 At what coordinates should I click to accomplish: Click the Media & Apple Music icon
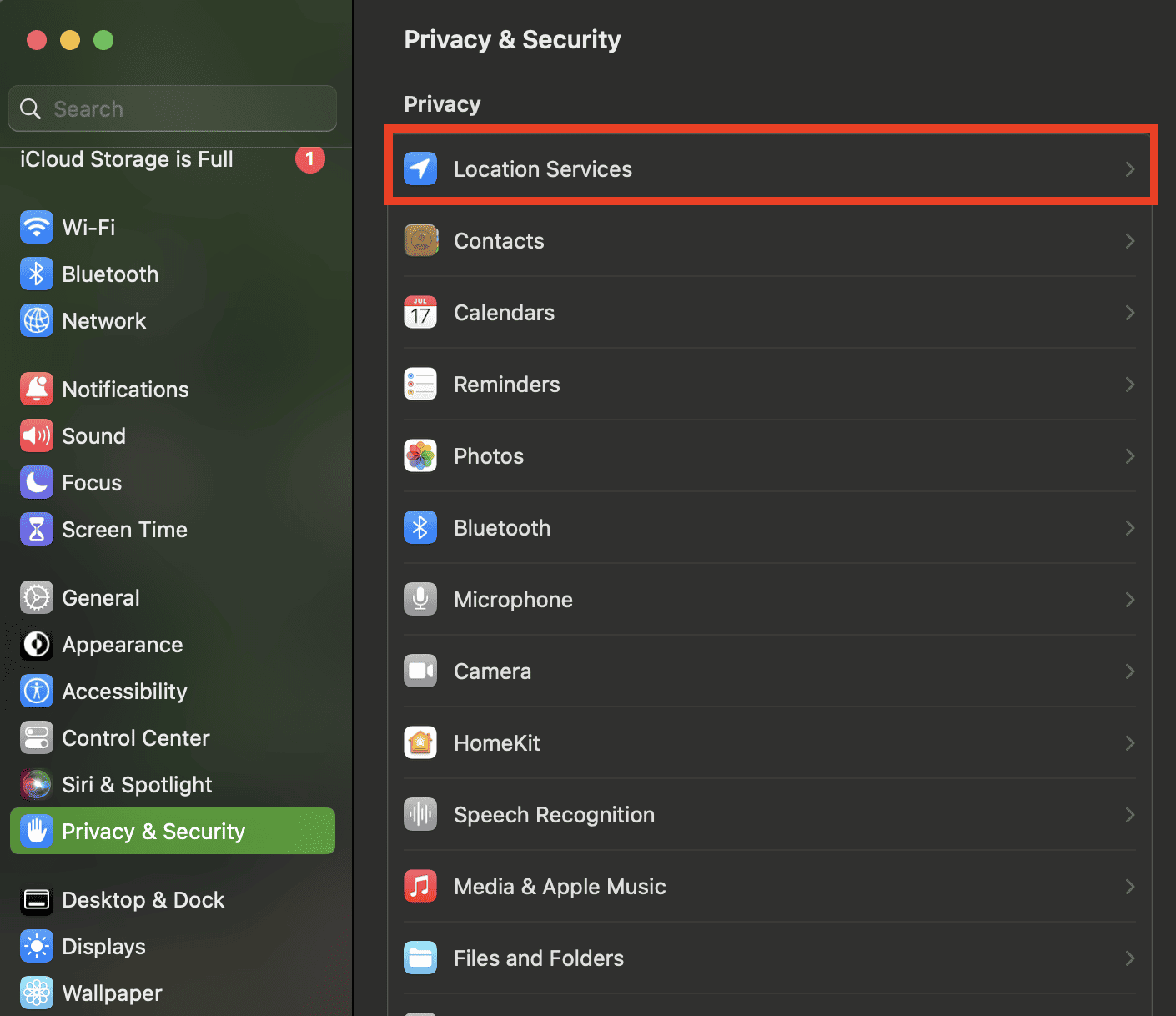point(420,887)
